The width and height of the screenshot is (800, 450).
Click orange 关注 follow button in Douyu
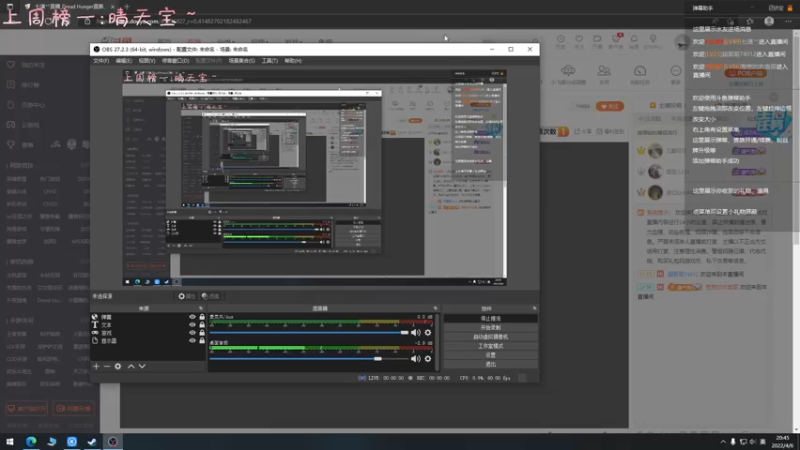[x=610, y=107]
